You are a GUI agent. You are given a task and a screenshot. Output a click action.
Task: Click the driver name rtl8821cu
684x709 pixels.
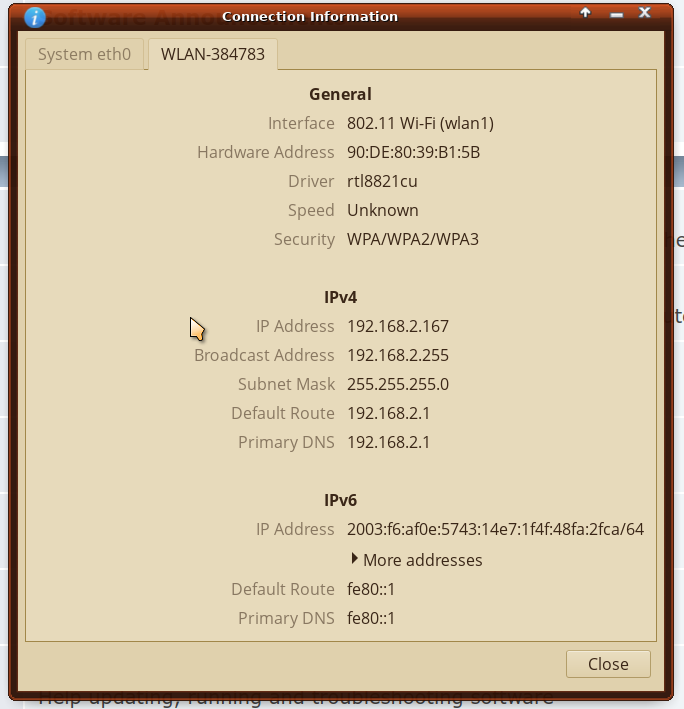(x=382, y=181)
